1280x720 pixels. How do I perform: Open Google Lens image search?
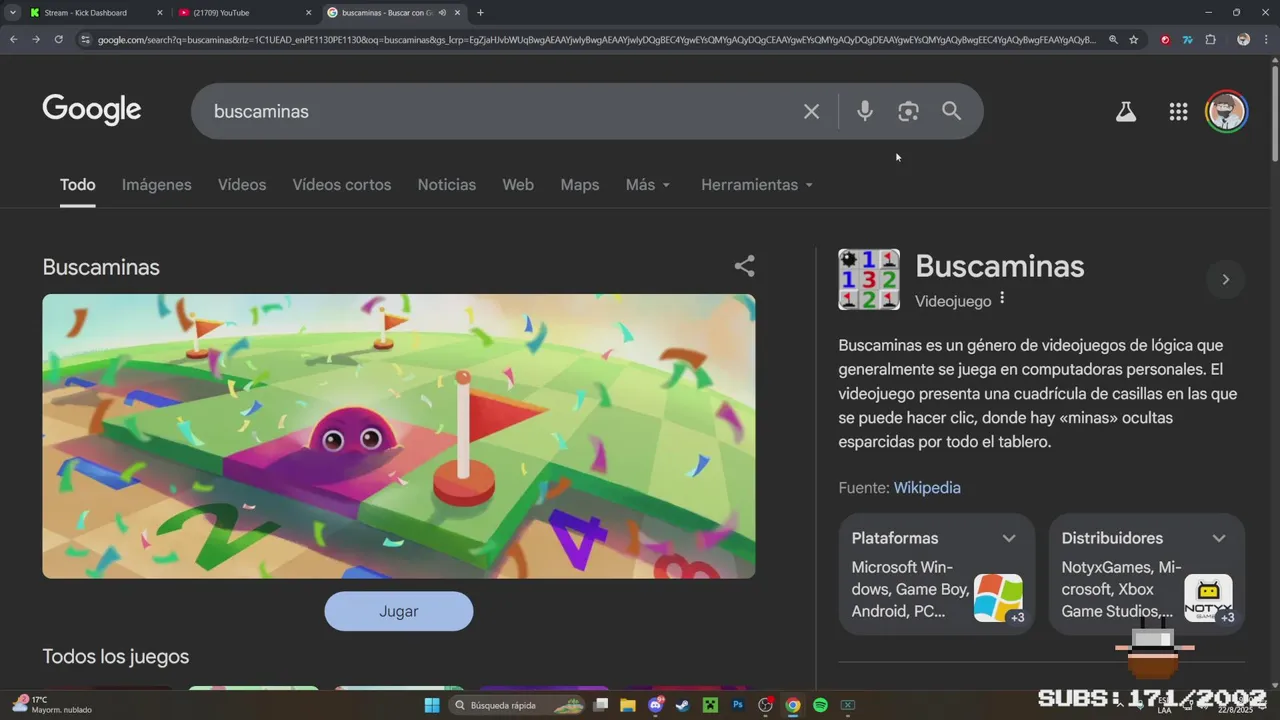pyautogui.click(x=908, y=111)
